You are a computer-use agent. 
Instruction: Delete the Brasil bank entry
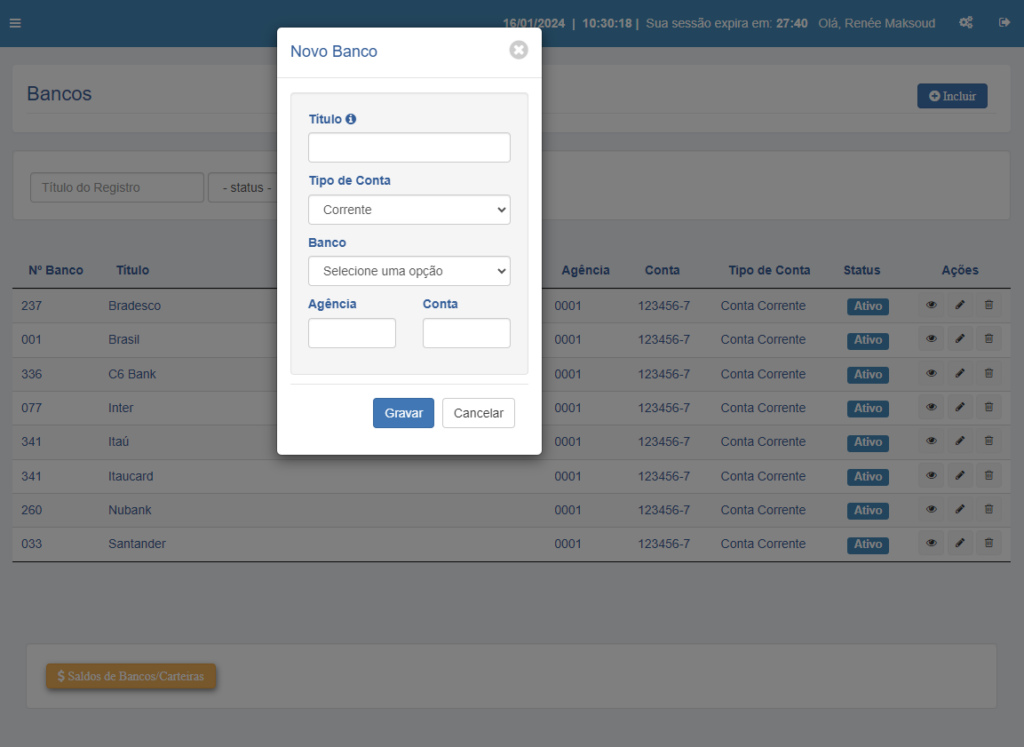989,339
